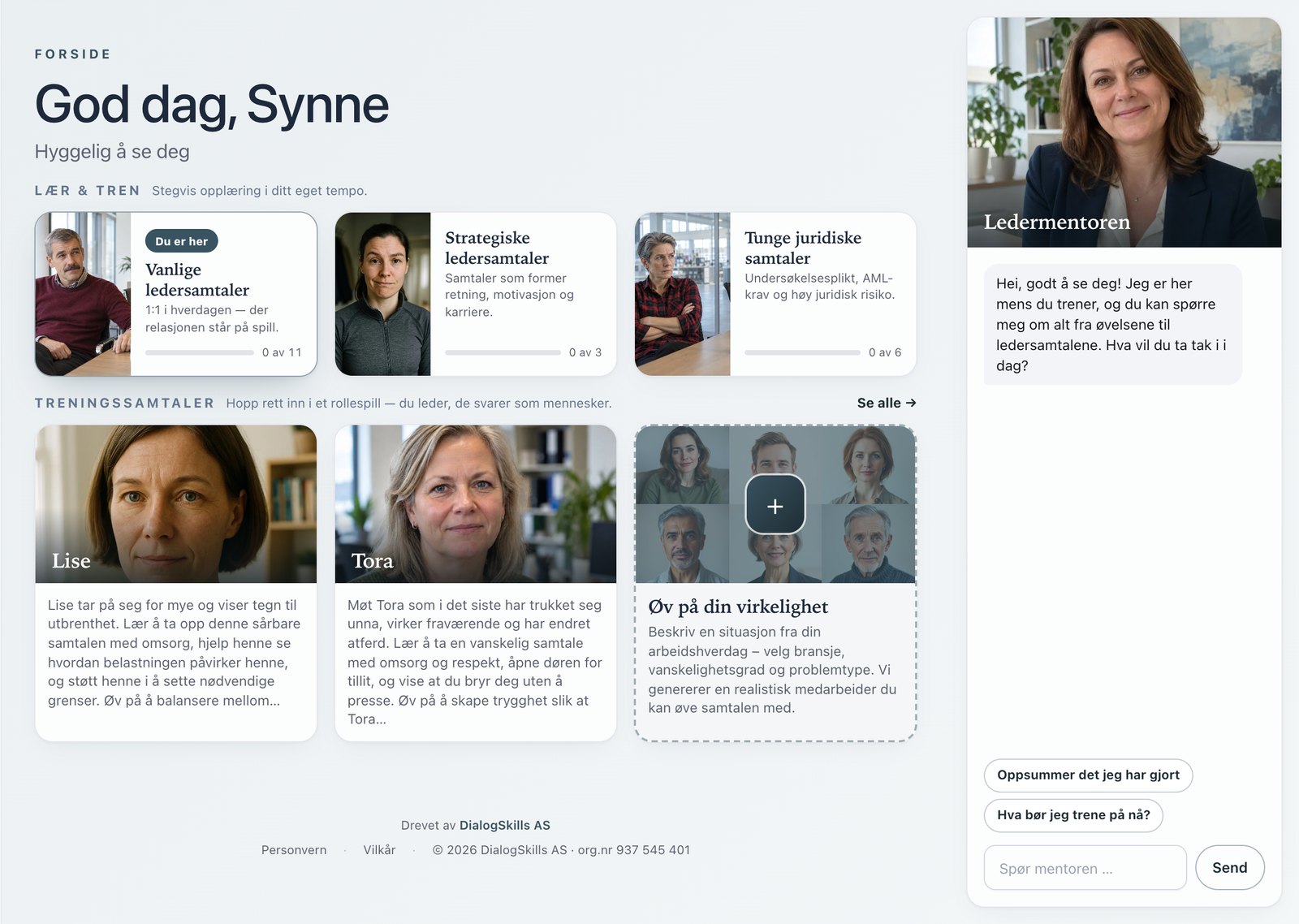This screenshot has width=1299, height=924.
Task: Start the Lise training conversation photo
Action: click(x=176, y=503)
